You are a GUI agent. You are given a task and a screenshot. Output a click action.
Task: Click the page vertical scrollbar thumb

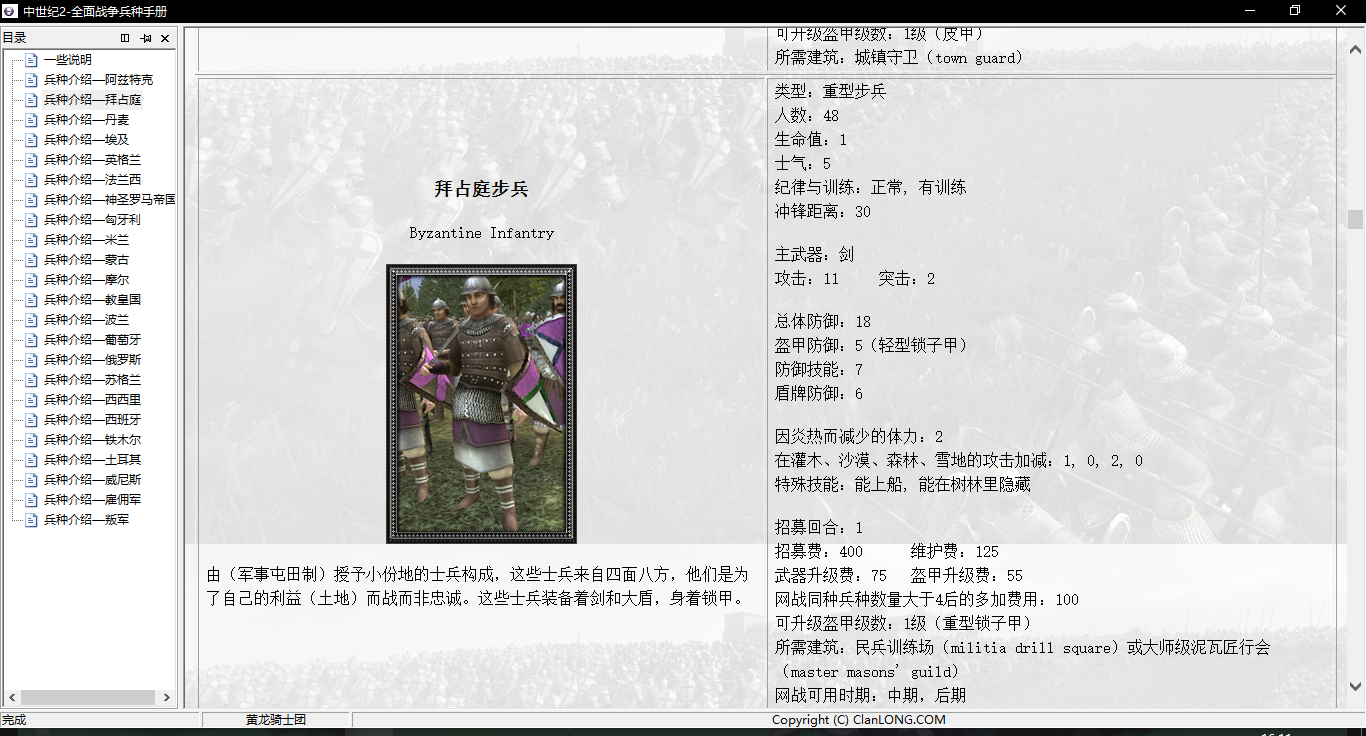point(1356,219)
